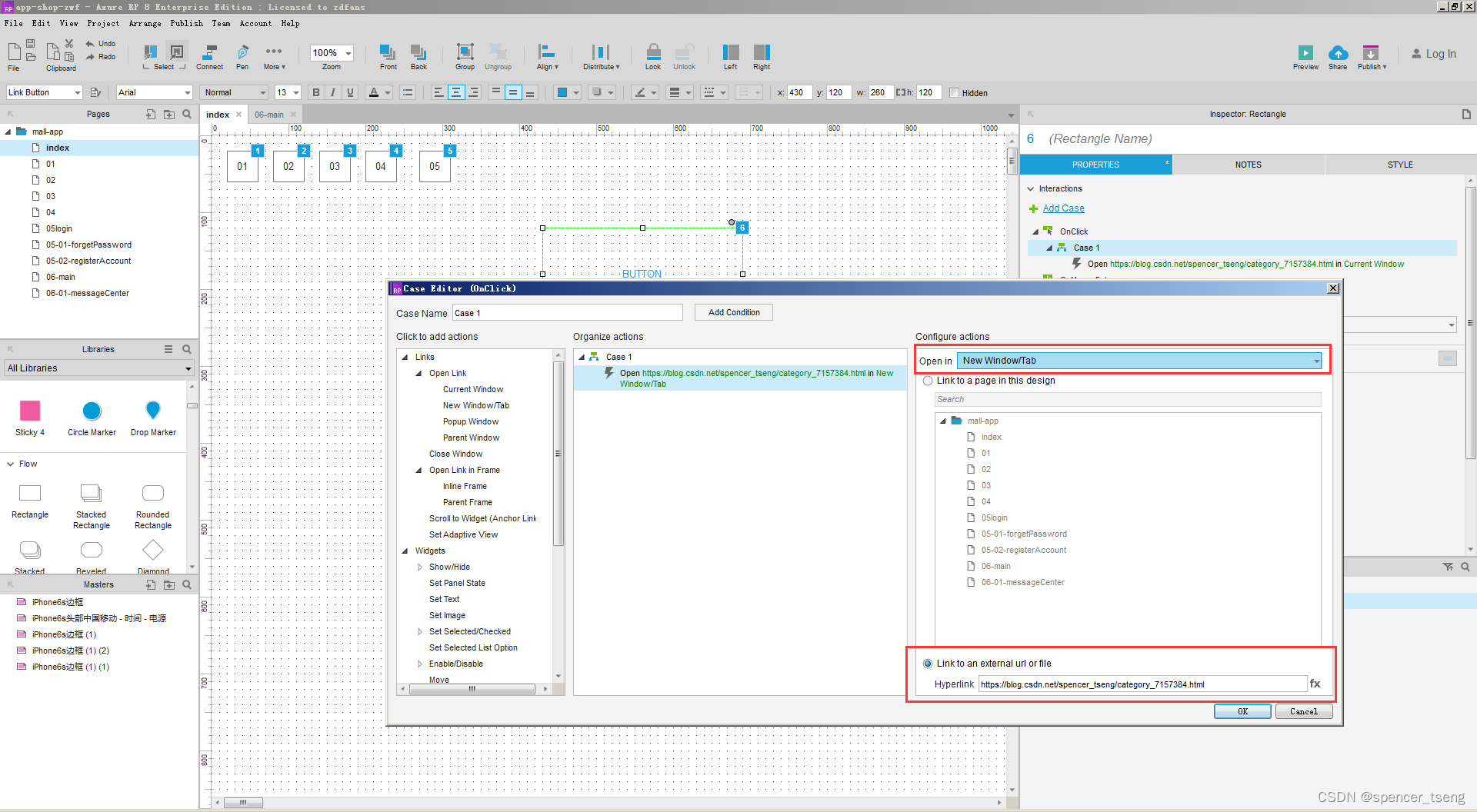Image resolution: width=1477 pixels, height=812 pixels.
Task: Open the All Libraries dropdown
Action: click(x=99, y=368)
